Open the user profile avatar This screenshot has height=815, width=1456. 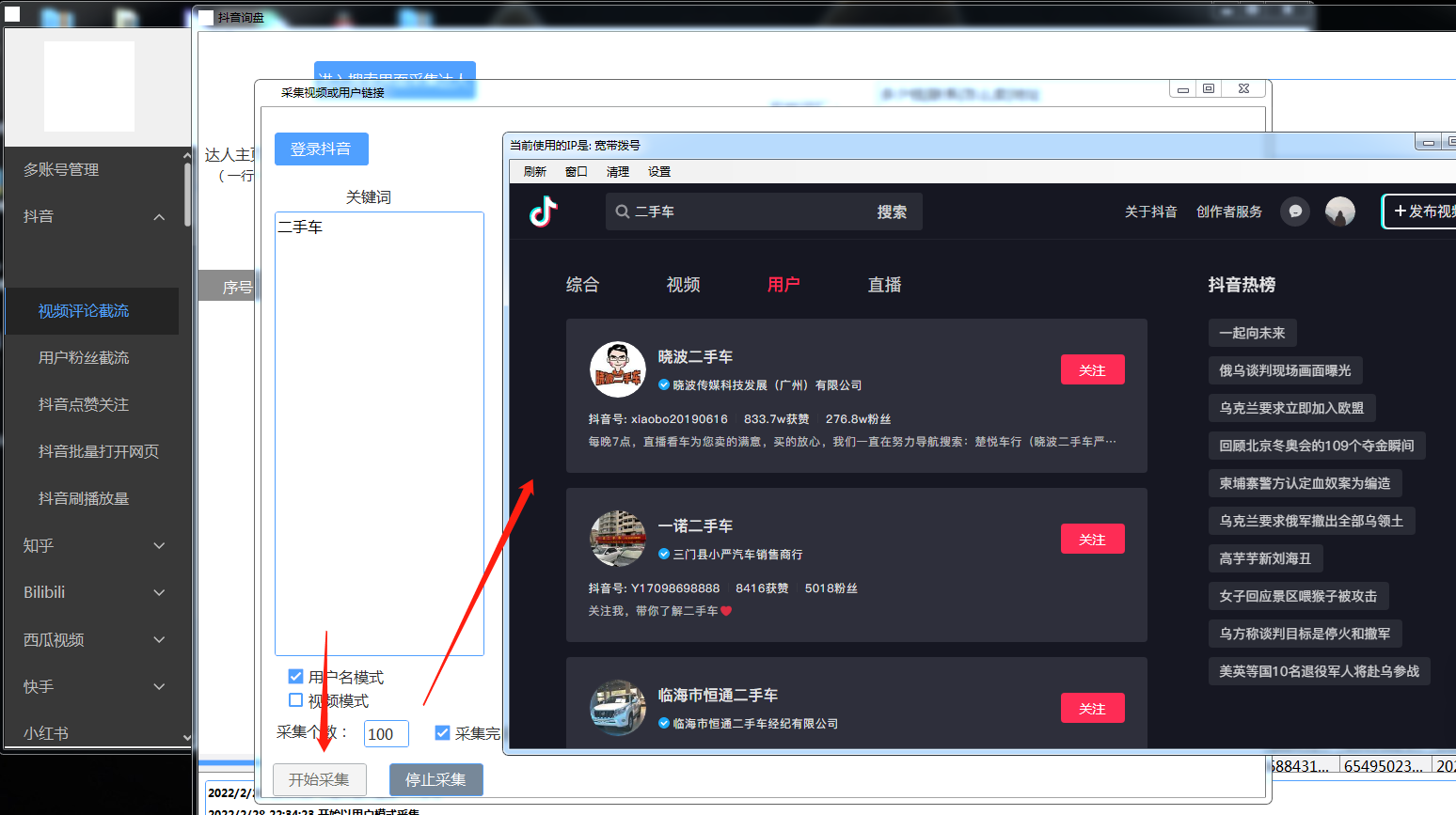click(1340, 212)
